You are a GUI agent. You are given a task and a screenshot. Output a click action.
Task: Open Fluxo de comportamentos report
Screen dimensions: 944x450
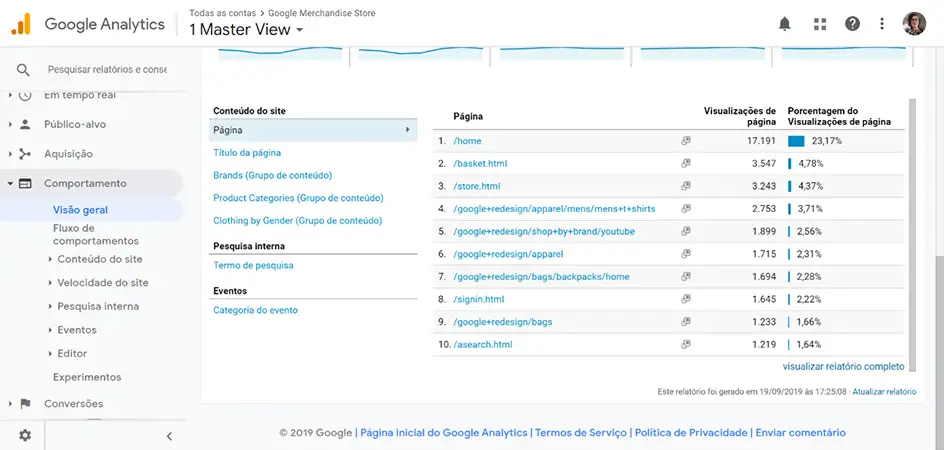coord(96,234)
